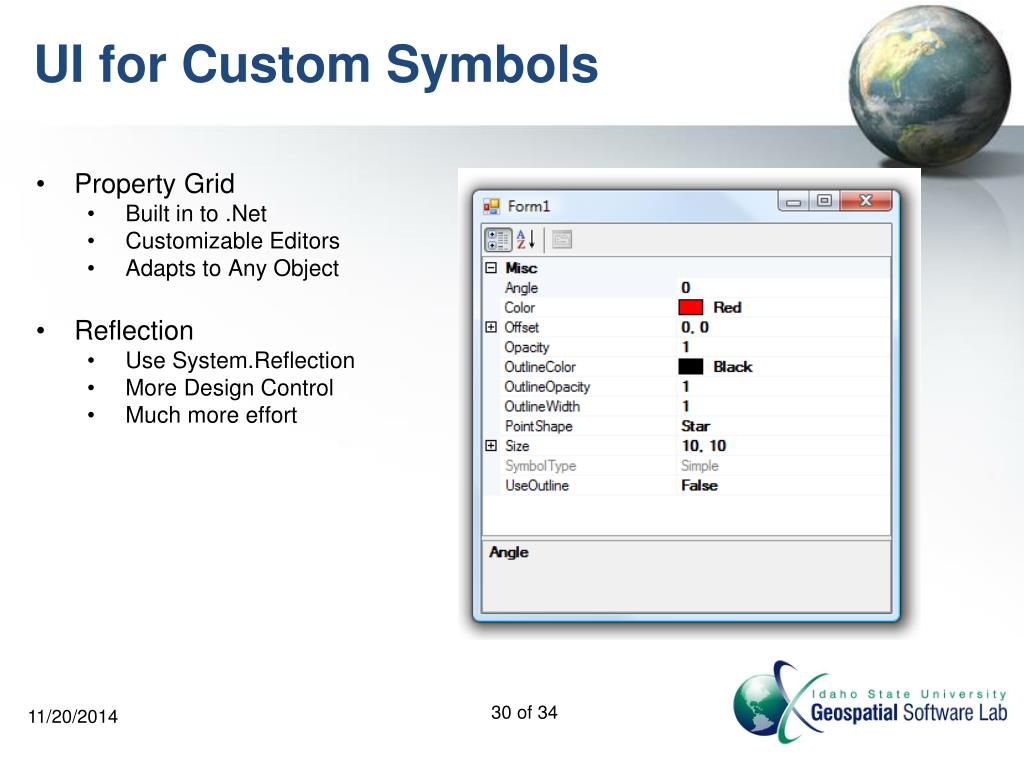Edit the OutlineOpacity value 1

point(686,387)
